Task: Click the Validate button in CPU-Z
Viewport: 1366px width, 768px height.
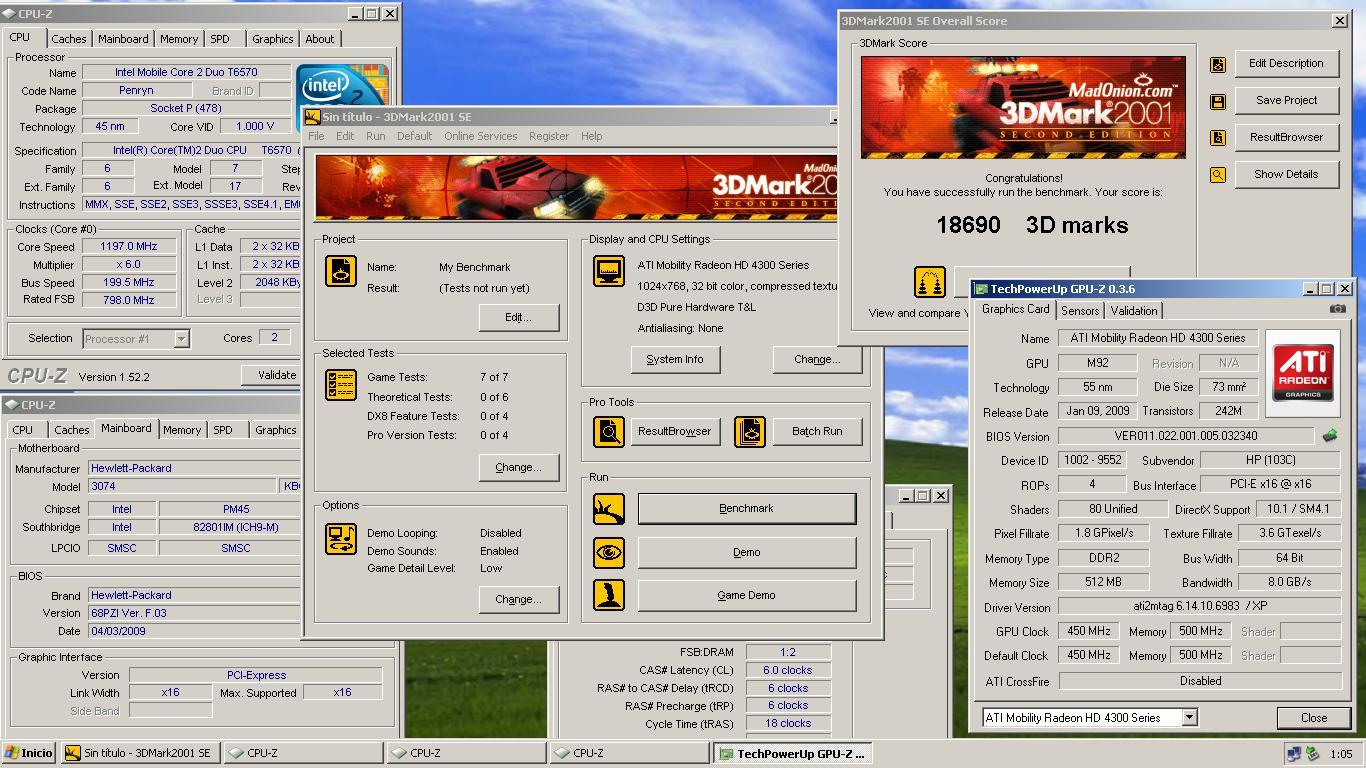Action: pyautogui.click(x=272, y=375)
